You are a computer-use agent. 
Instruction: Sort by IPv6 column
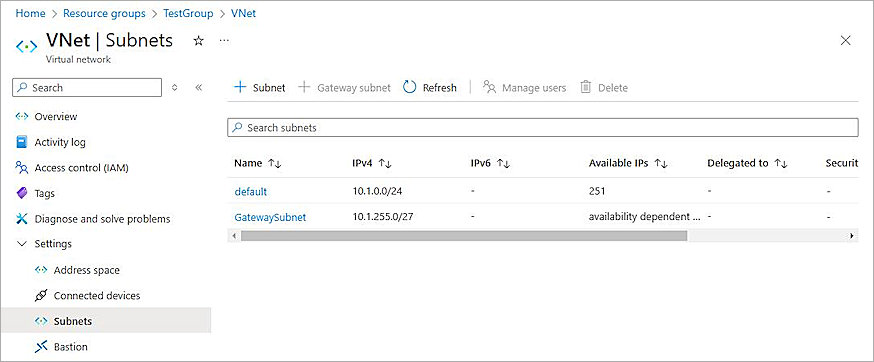491,163
